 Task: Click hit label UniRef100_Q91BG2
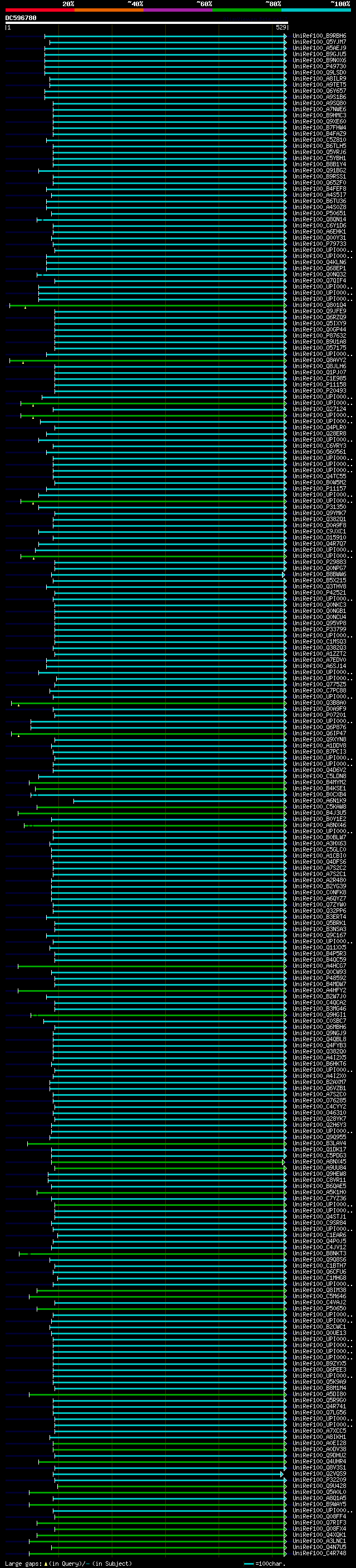click(x=319, y=171)
